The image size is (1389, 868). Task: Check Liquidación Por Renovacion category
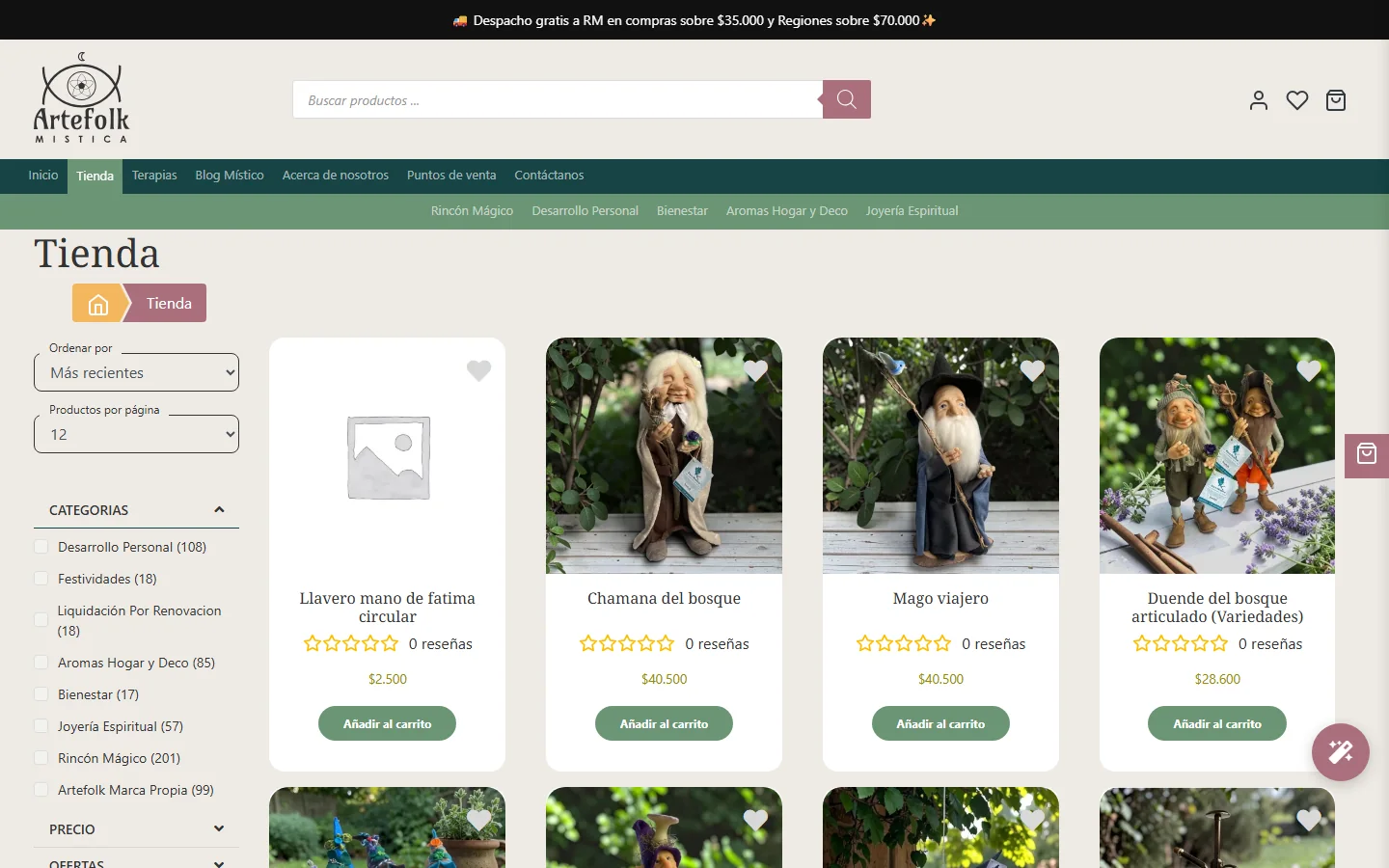(41, 620)
